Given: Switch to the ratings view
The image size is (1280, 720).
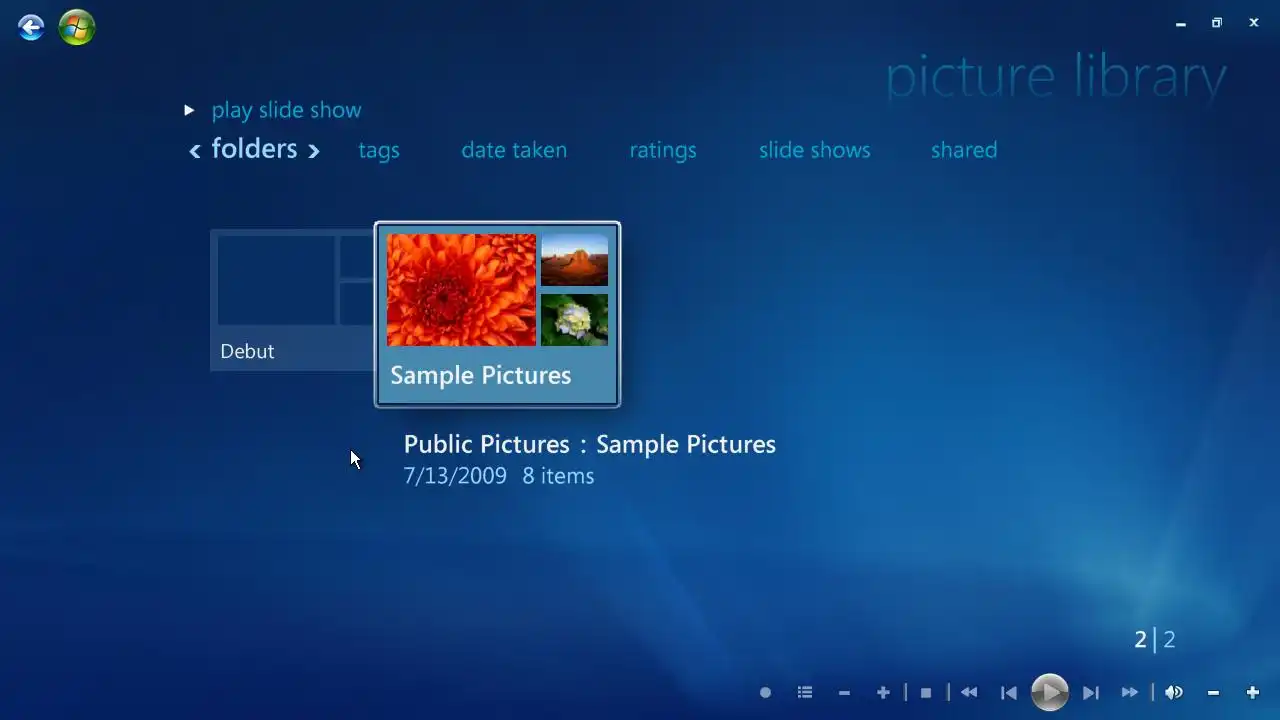Looking at the screenshot, I should (x=663, y=150).
